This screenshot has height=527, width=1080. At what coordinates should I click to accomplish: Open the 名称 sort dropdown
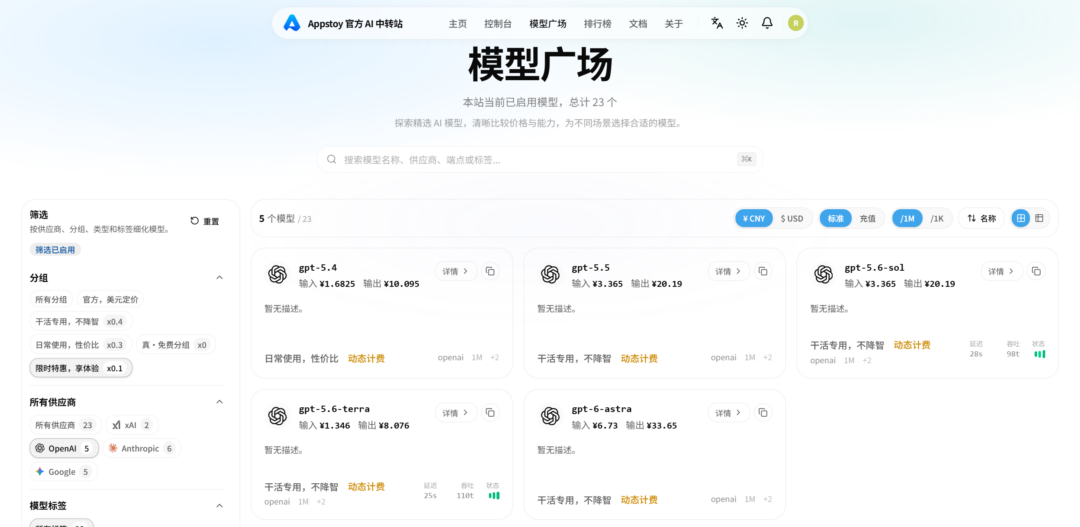982,218
